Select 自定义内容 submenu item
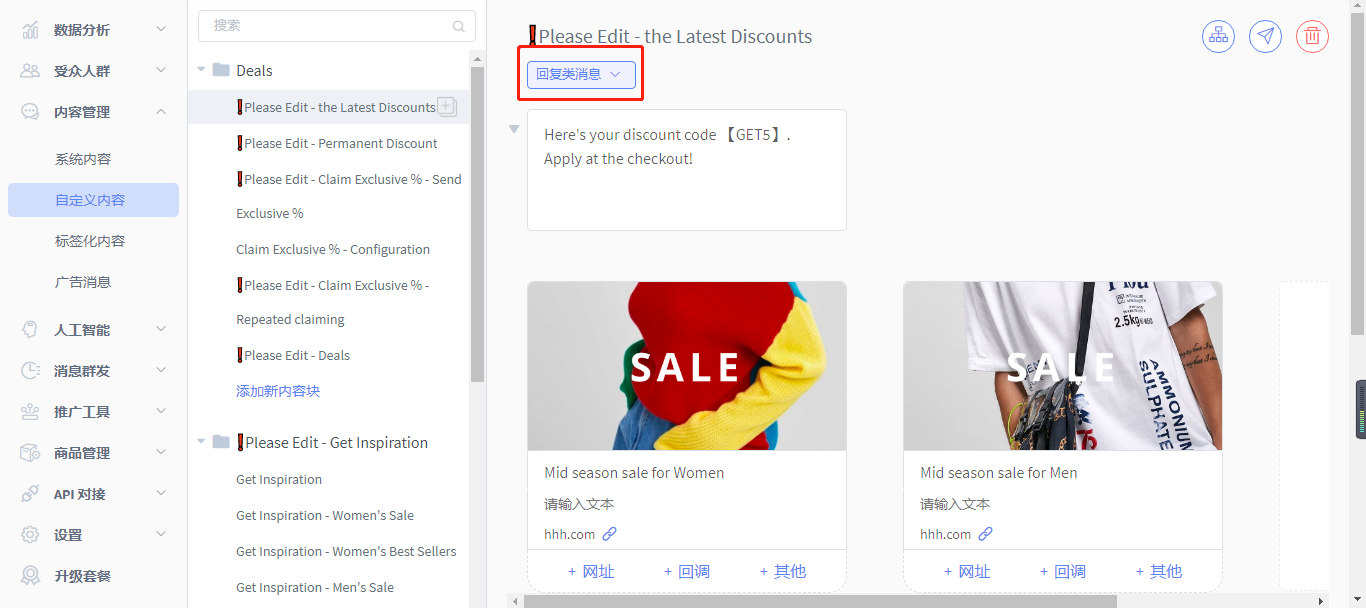1366x608 pixels. pyautogui.click(x=93, y=200)
